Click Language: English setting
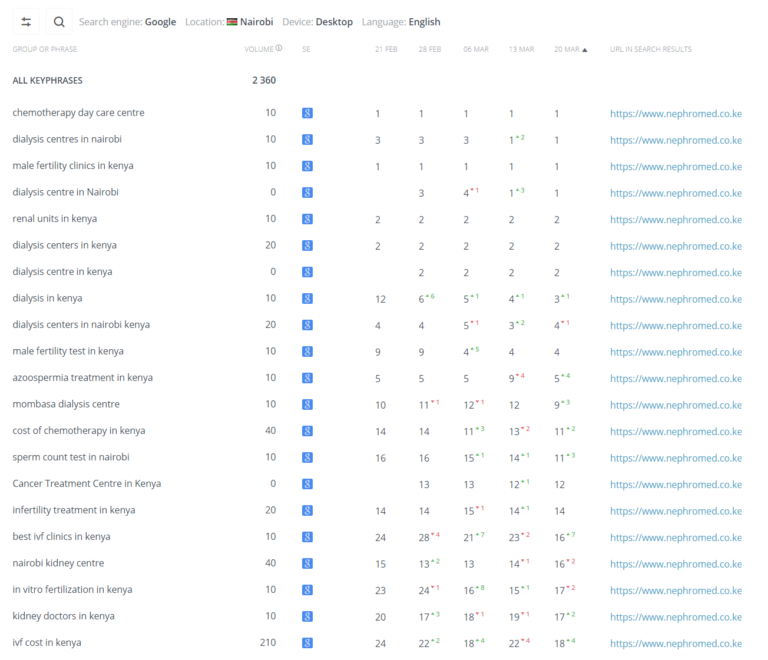This screenshot has width=768, height=660. [401, 22]
